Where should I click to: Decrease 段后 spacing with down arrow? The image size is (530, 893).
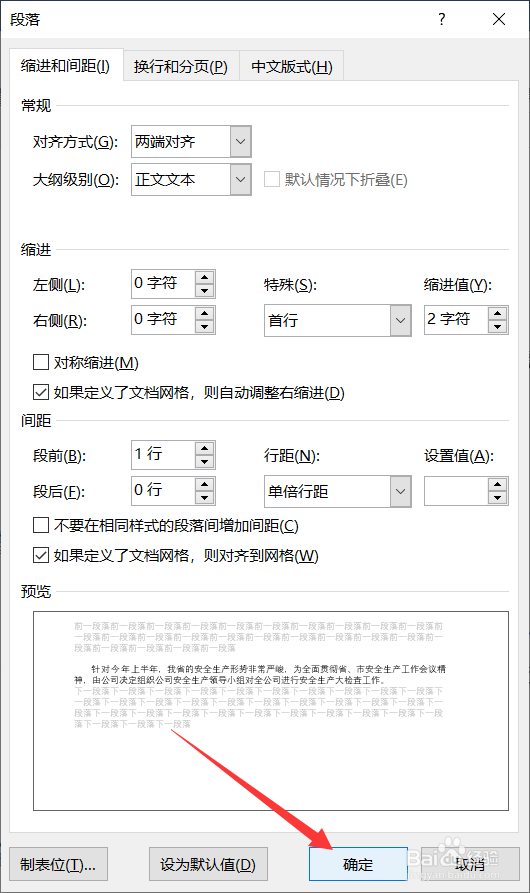coord(204,497)
